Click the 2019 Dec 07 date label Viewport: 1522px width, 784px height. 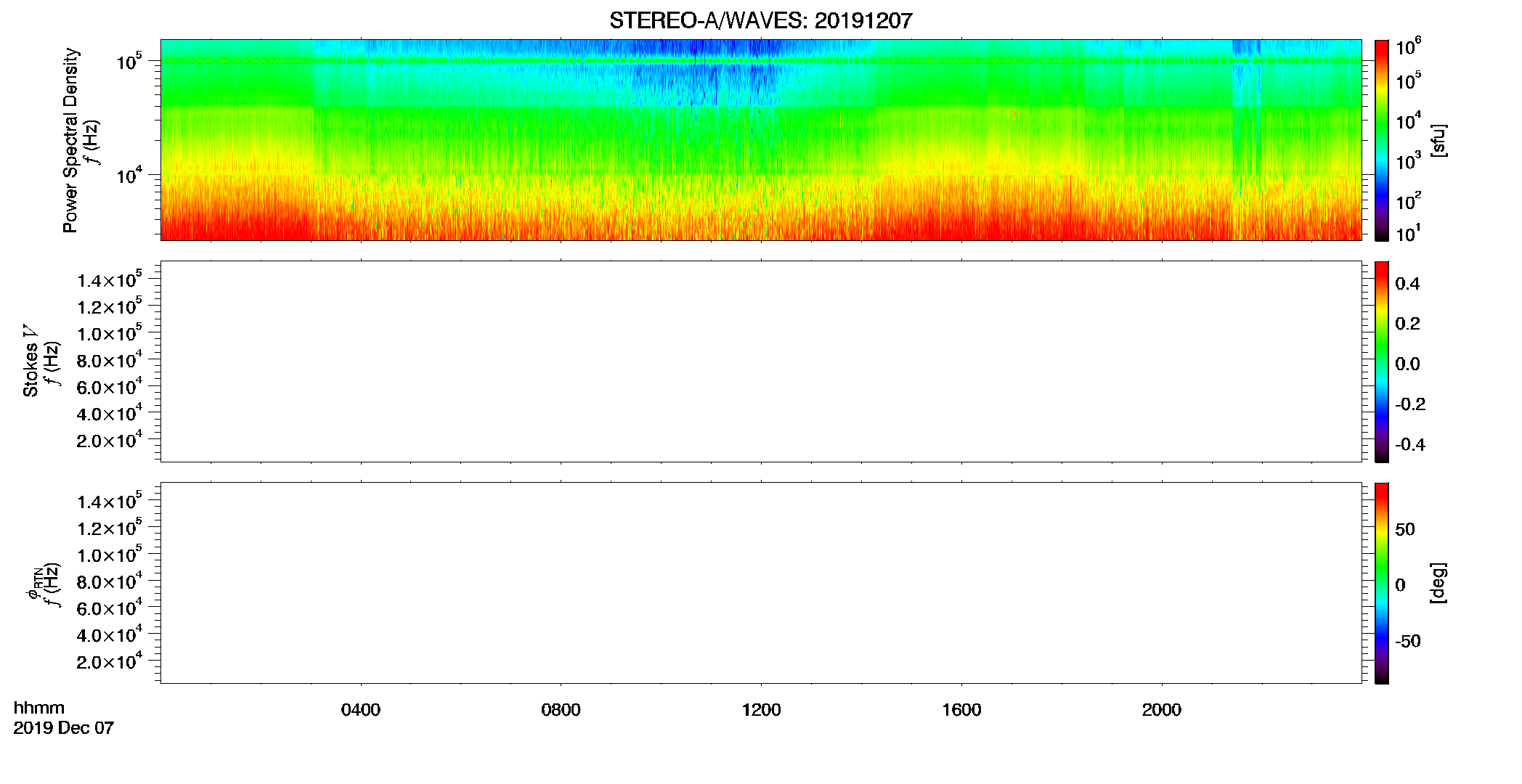(64, 728)
